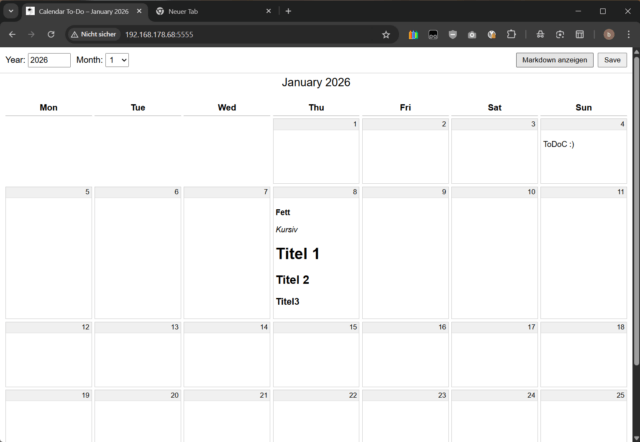The image size is (640, 442).
Task: Select the 'Calendar To-Do – January 2026' tab
Action: pos(80,11)
